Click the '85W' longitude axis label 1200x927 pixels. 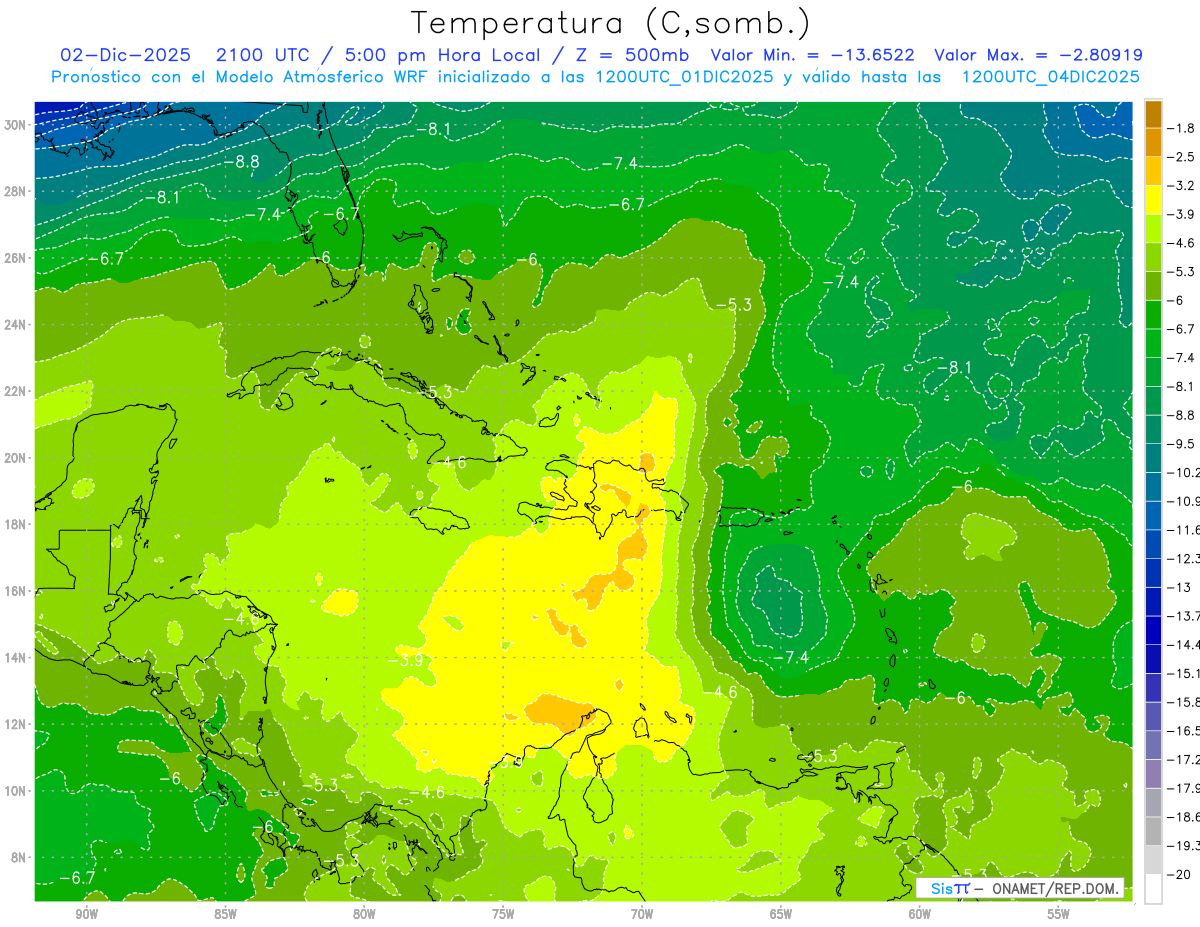click(x=225, y=914)
